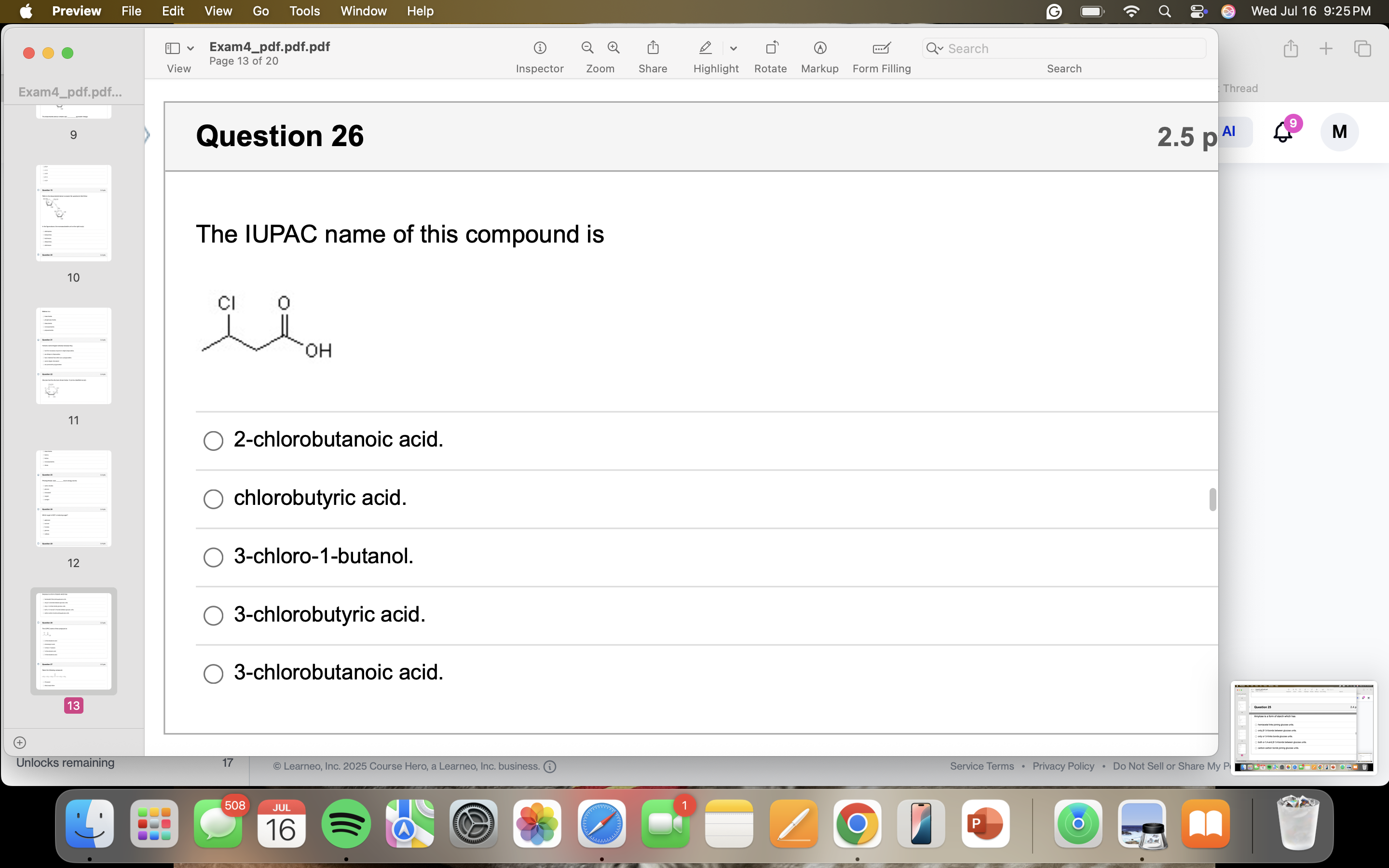Select page 11 thumbnail in sidebar

pos(73,355)
